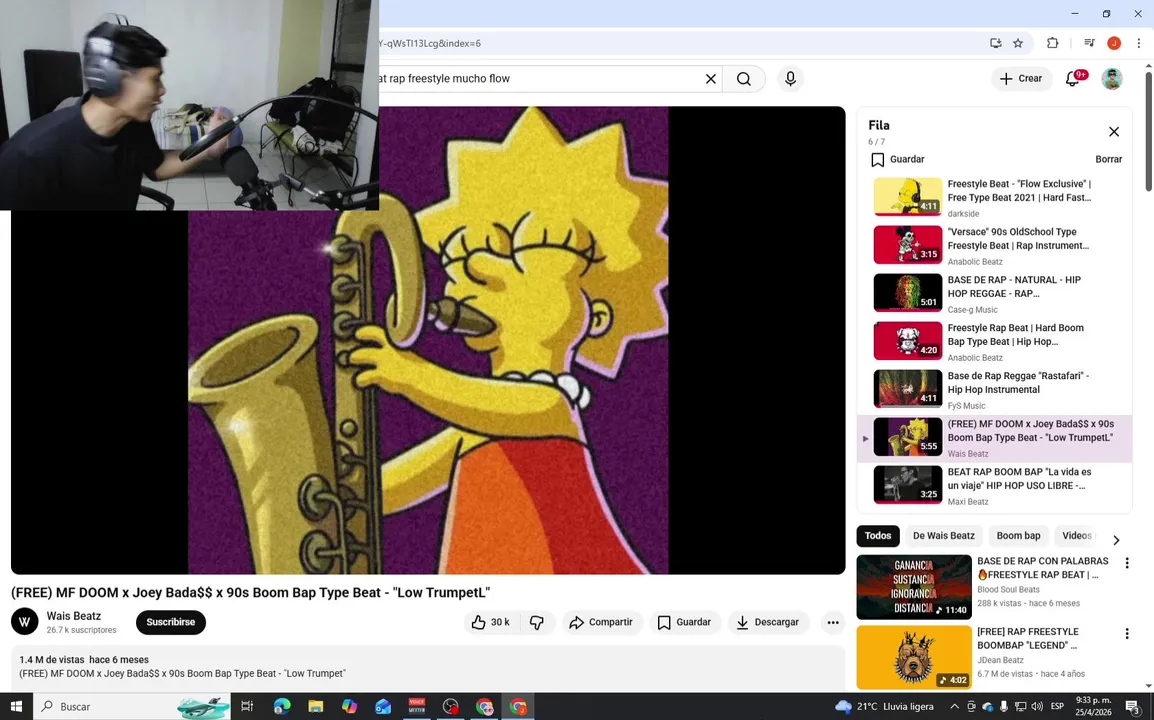Open the volume speaker tray icon

1037,707
